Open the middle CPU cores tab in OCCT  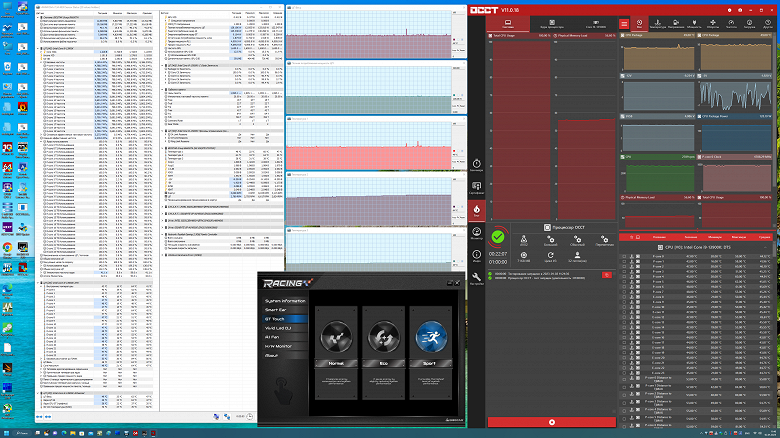pyautogui.click(x=552, y=23)
